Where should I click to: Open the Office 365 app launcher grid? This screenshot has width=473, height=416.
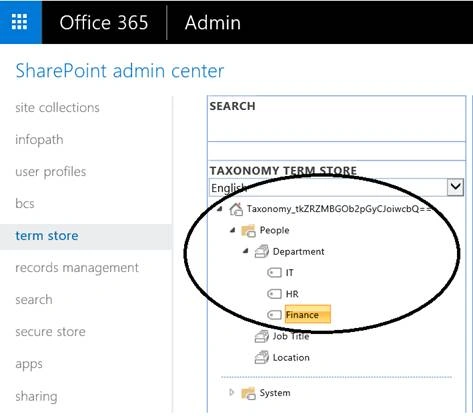coord(19,22)
